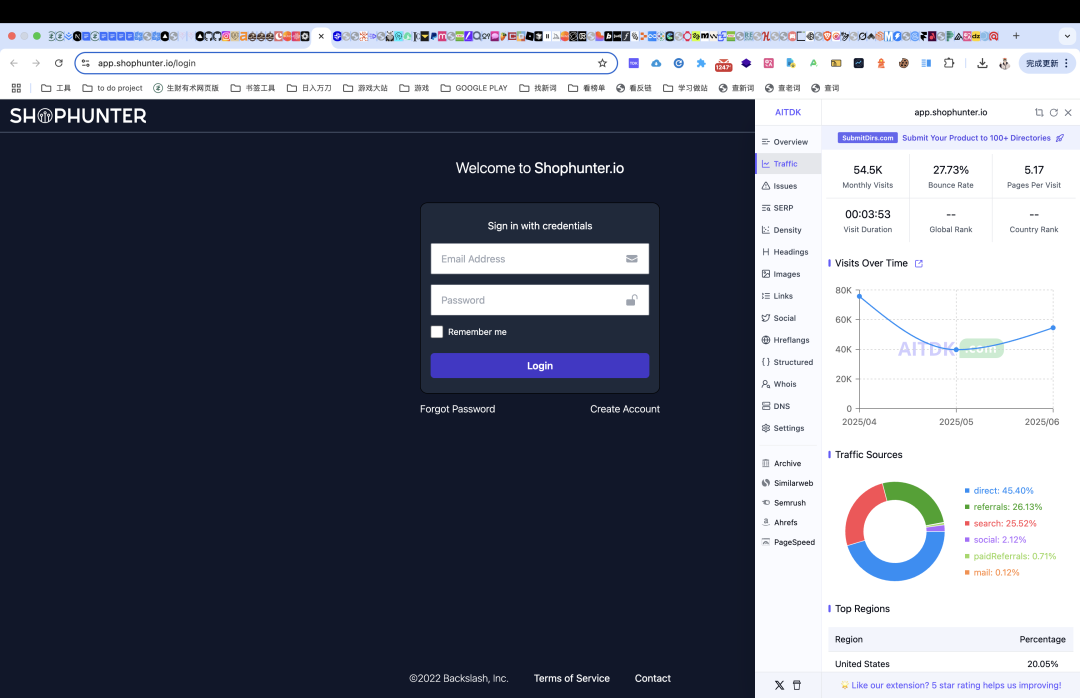Open the browser Downloads icon
Screen dimensions: 1080x698
[x=982, y=63]
